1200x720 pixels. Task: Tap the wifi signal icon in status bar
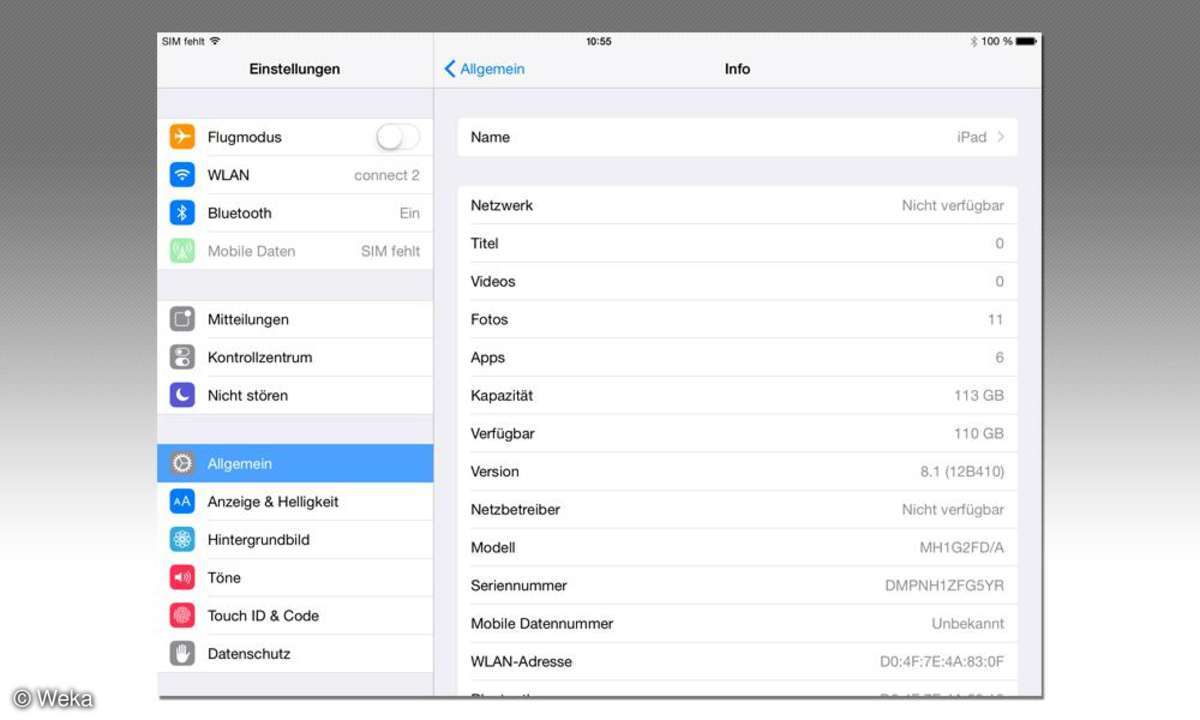pos(215,41)
